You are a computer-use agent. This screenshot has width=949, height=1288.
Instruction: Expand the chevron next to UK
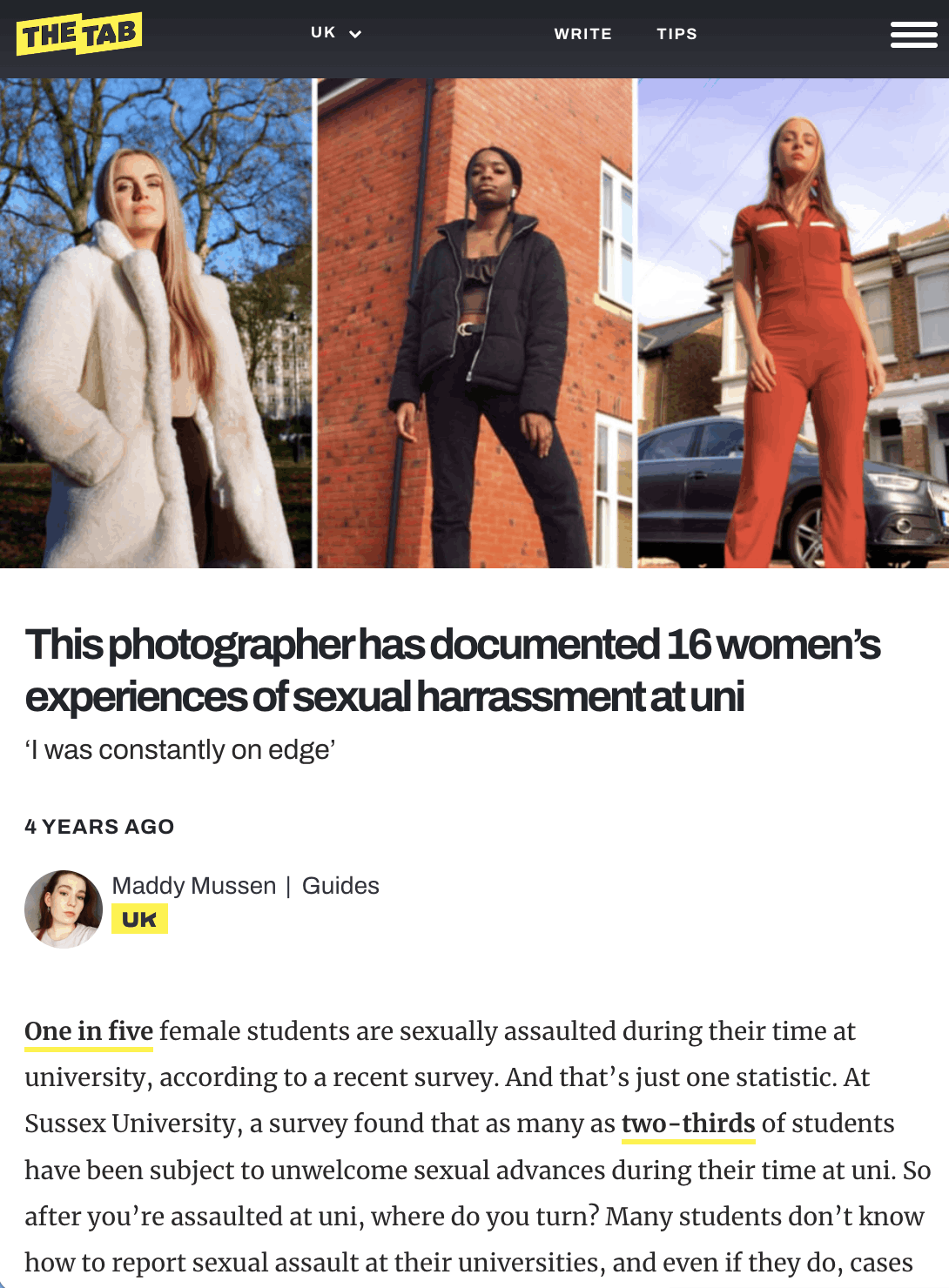click(x=355, y=34)
